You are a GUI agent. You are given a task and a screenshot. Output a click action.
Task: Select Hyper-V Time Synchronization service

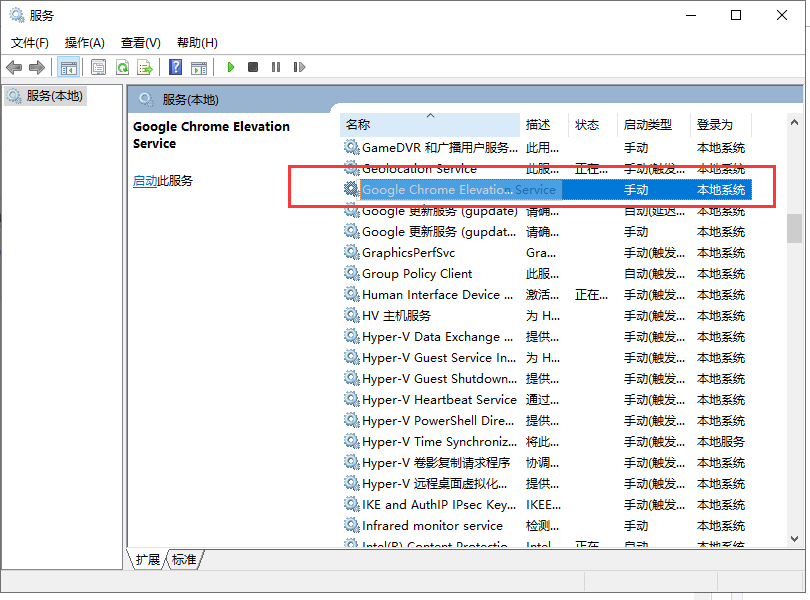pos(547,442)
